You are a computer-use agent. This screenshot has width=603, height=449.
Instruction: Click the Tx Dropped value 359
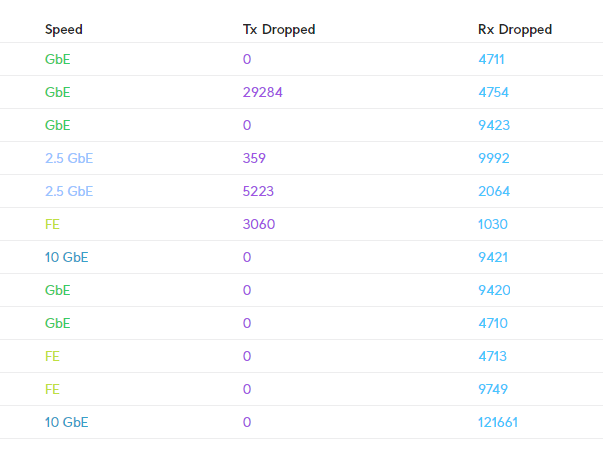click(x=256, y=158)
